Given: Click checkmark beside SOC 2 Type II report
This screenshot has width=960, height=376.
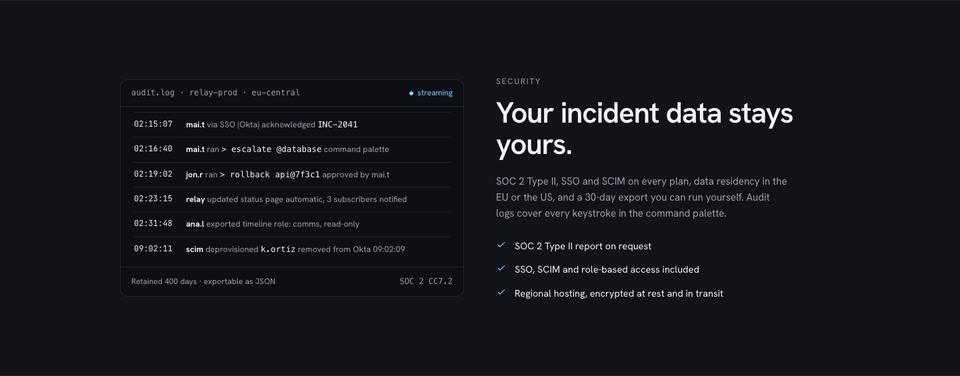Looking at the screenshot, I should click(501, 245).
